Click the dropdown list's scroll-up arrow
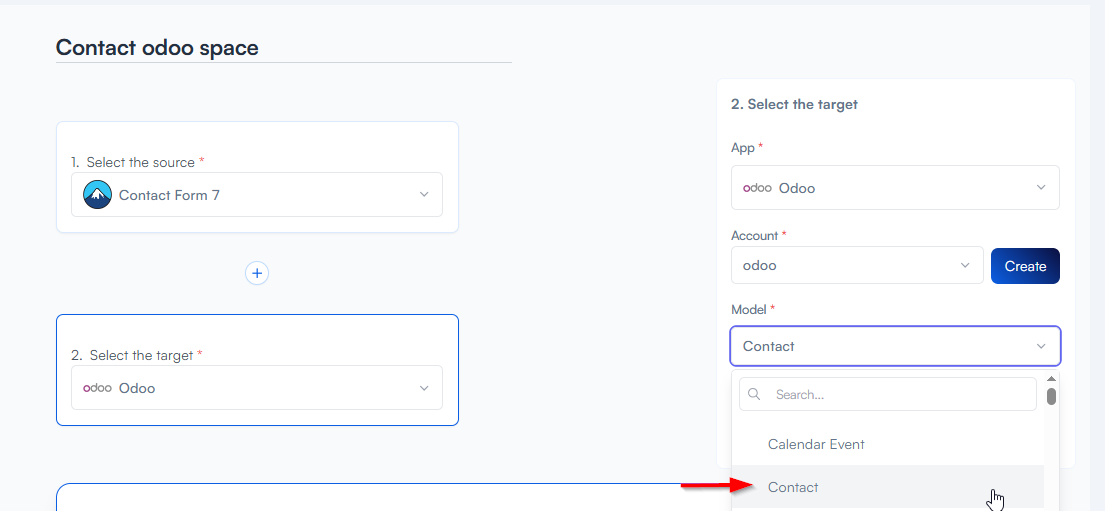This screenshot has height=511, width=1105. (x=1051, y=380)
